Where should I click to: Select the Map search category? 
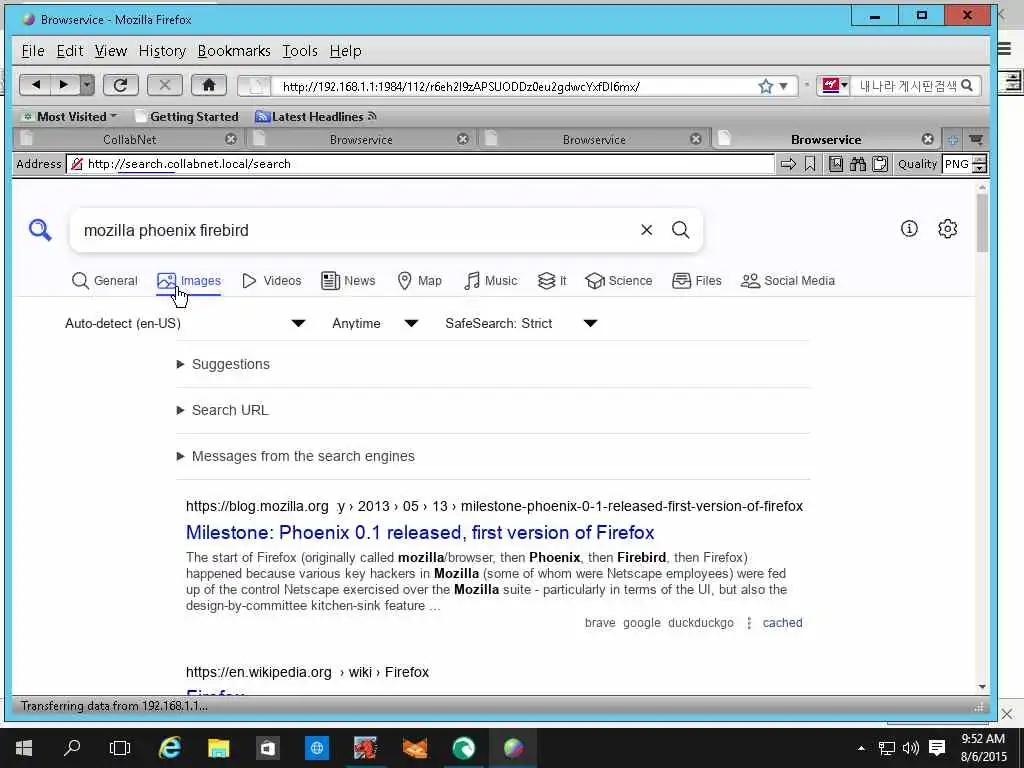(419, 281)
